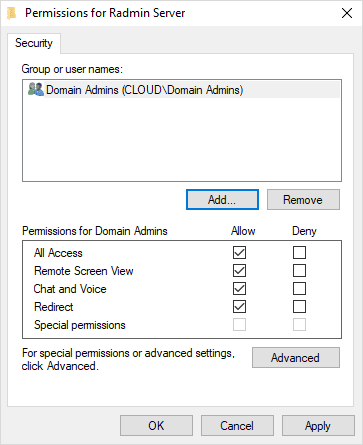Check Deny for Redirect permission
This screenshot has width=363, height=445.
point(299,307)
